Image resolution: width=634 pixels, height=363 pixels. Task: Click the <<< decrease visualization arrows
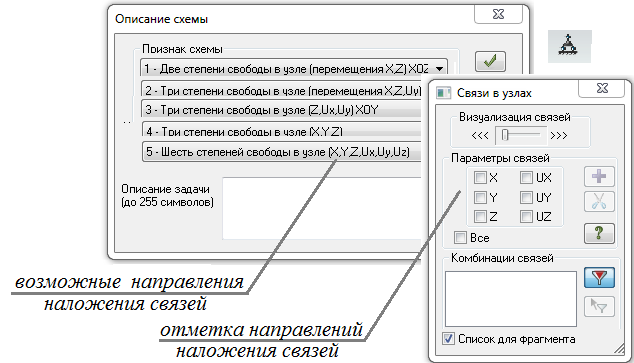[x=480, y=135]
